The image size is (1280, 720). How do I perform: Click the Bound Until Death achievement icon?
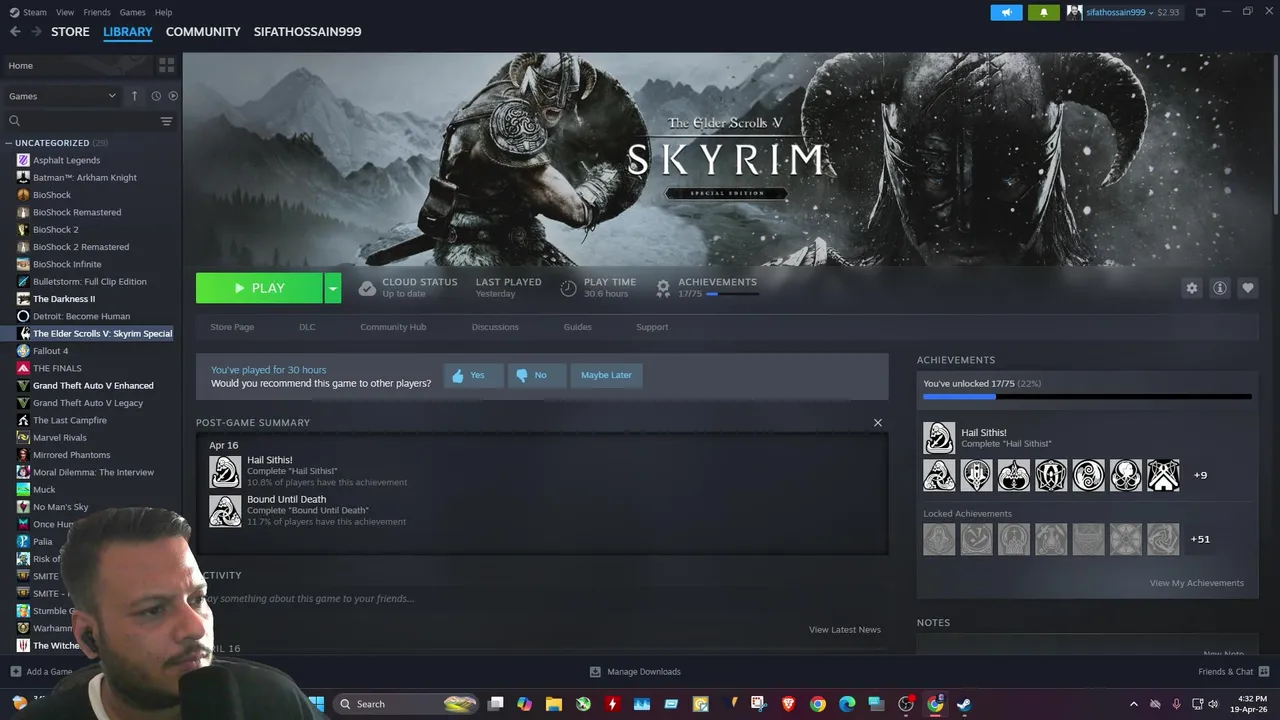(x=225, y=510)
